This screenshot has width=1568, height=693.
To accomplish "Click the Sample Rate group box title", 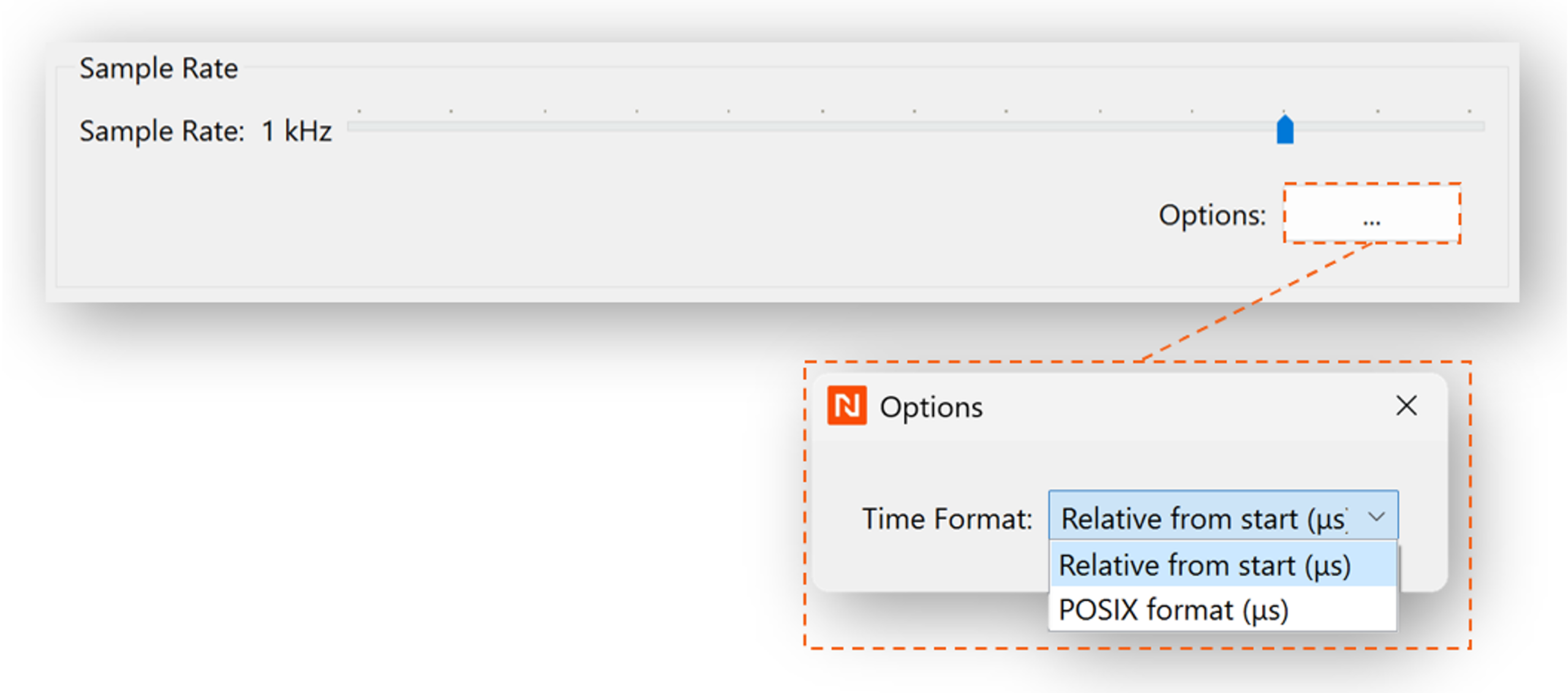I will pyautogui.click(x=158, y=68).
